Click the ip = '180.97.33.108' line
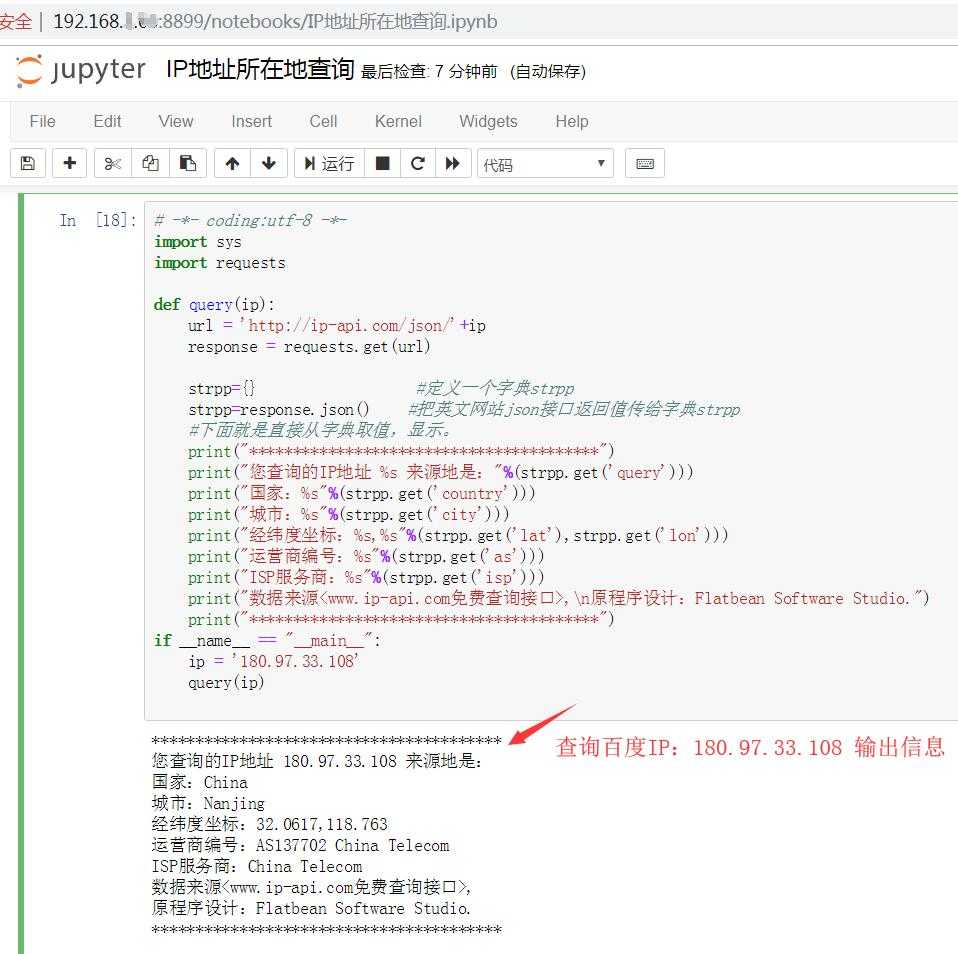This screenshot has width=958, height=954. [273, 661]
